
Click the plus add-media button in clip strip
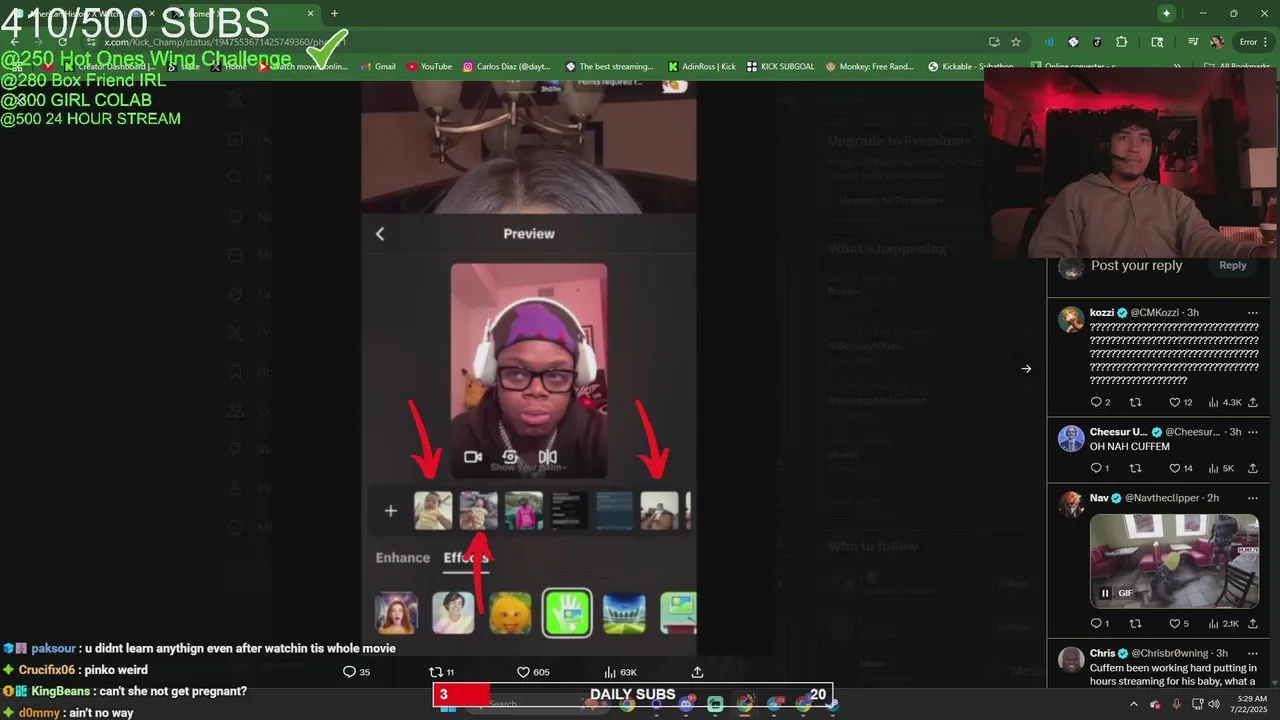point(391,511)
